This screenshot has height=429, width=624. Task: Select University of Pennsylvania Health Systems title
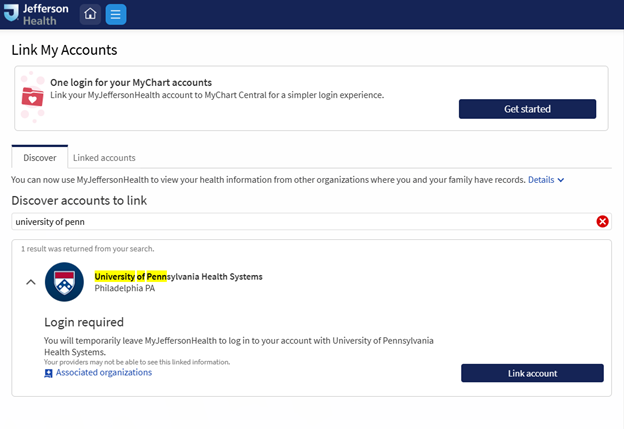(x=178, y=277)
